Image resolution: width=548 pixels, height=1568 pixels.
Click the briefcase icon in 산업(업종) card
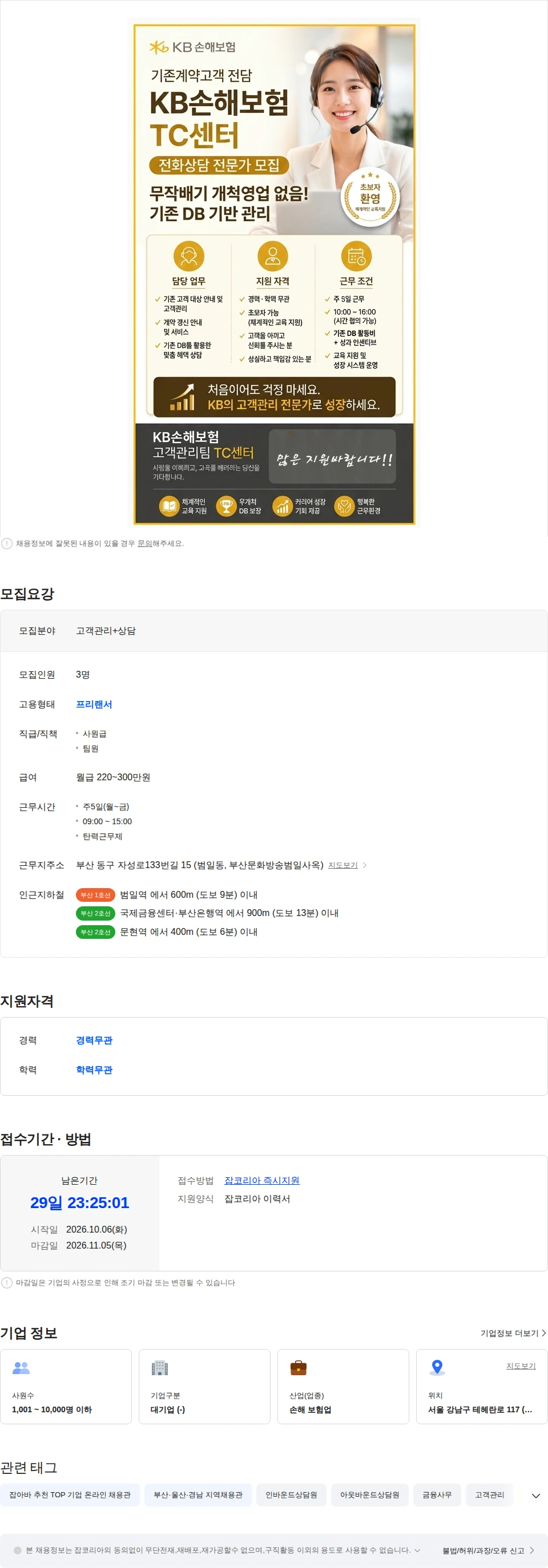pos(299,1368)
